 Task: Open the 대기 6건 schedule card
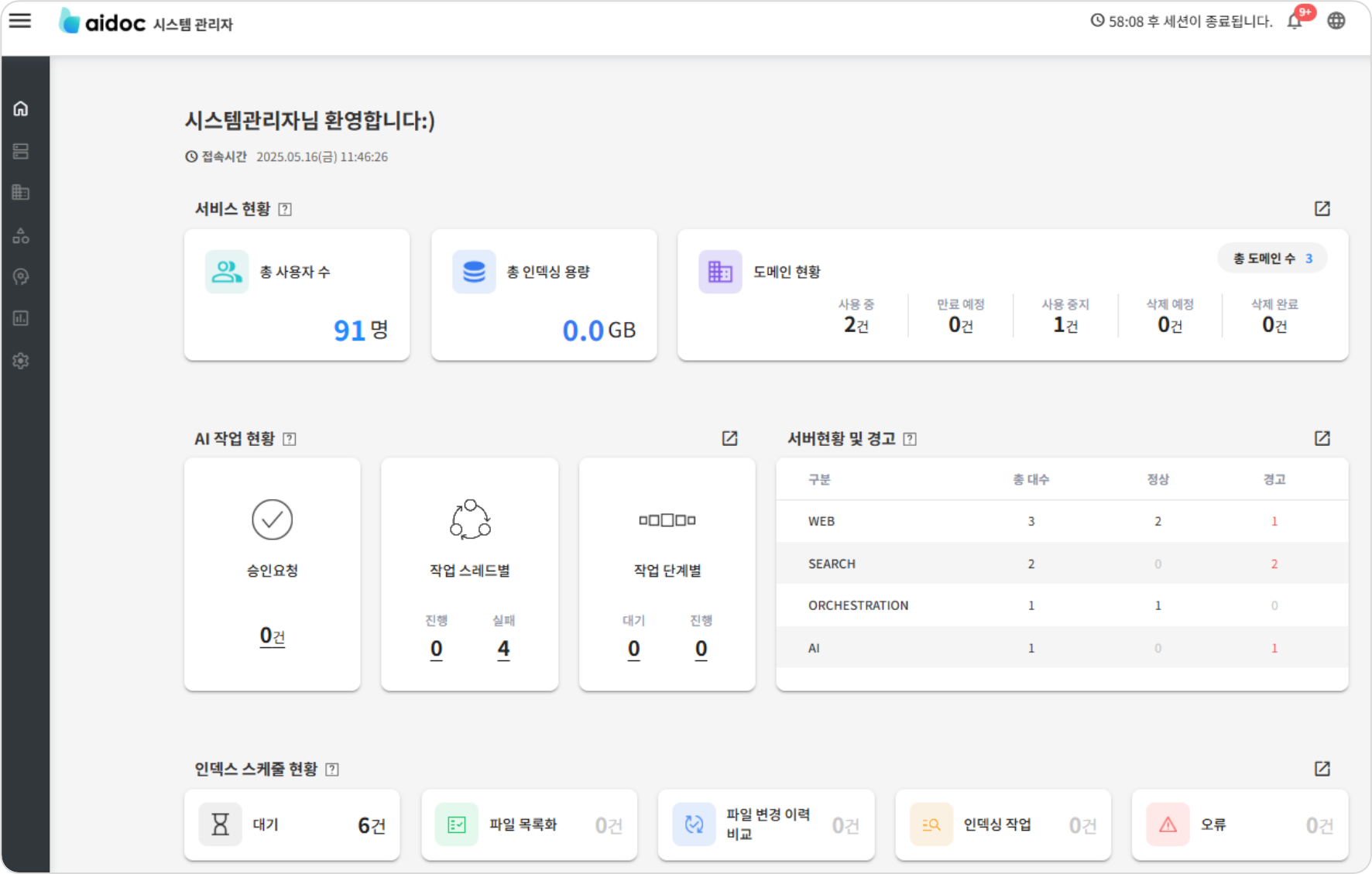click(x=292, y=825)
